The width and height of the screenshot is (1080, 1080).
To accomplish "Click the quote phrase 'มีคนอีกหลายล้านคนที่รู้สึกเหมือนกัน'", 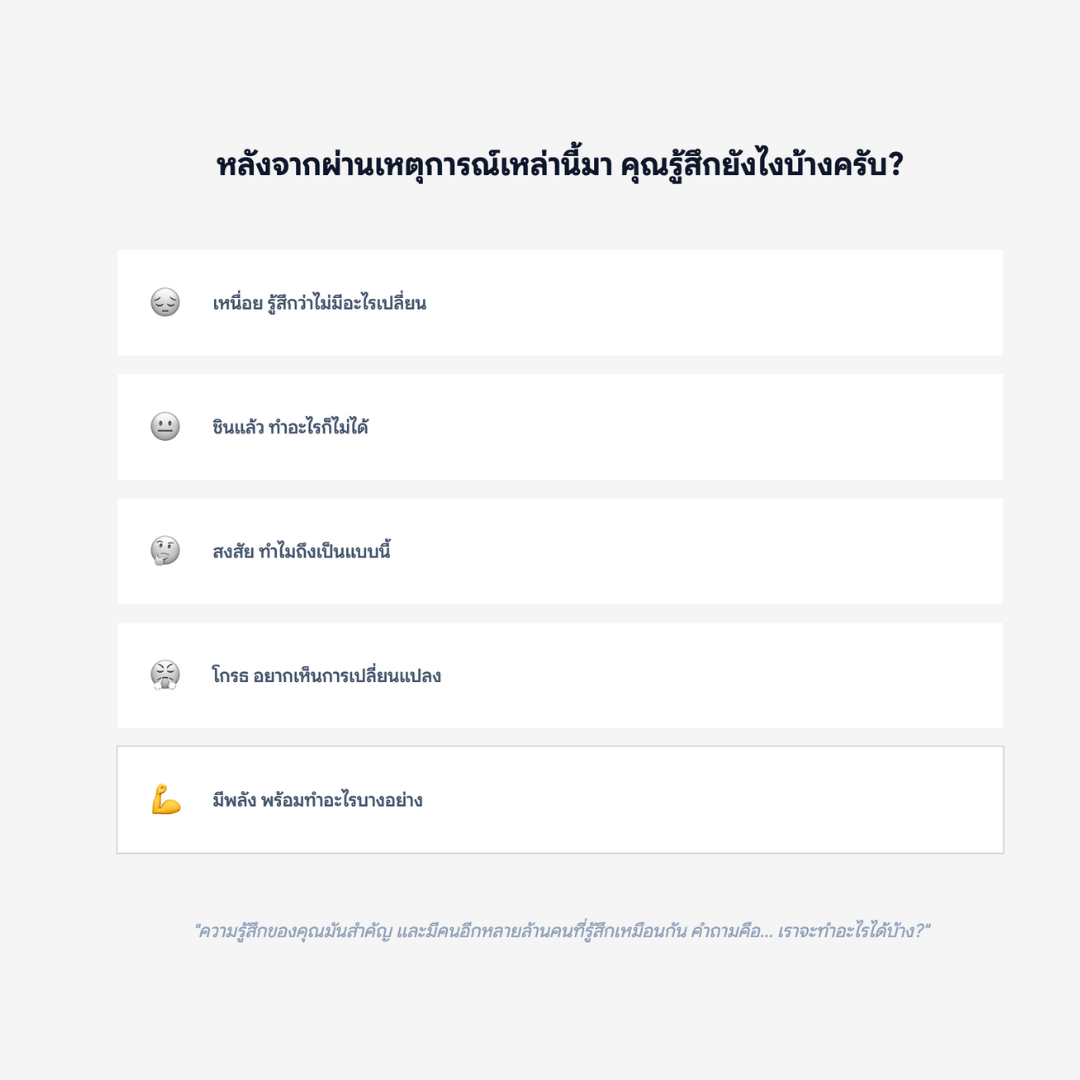I will 553,931.
